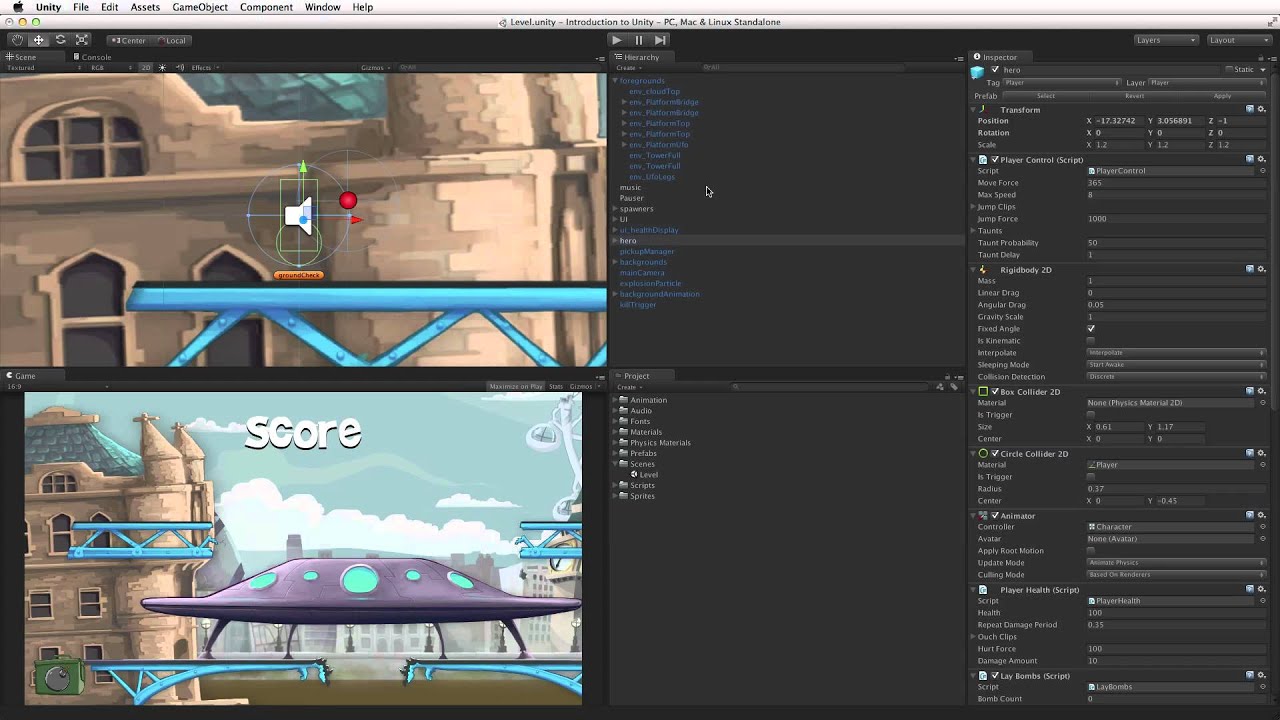Click the prefab Apply button
The image size is (1280, 720).
coord(1222,96)
